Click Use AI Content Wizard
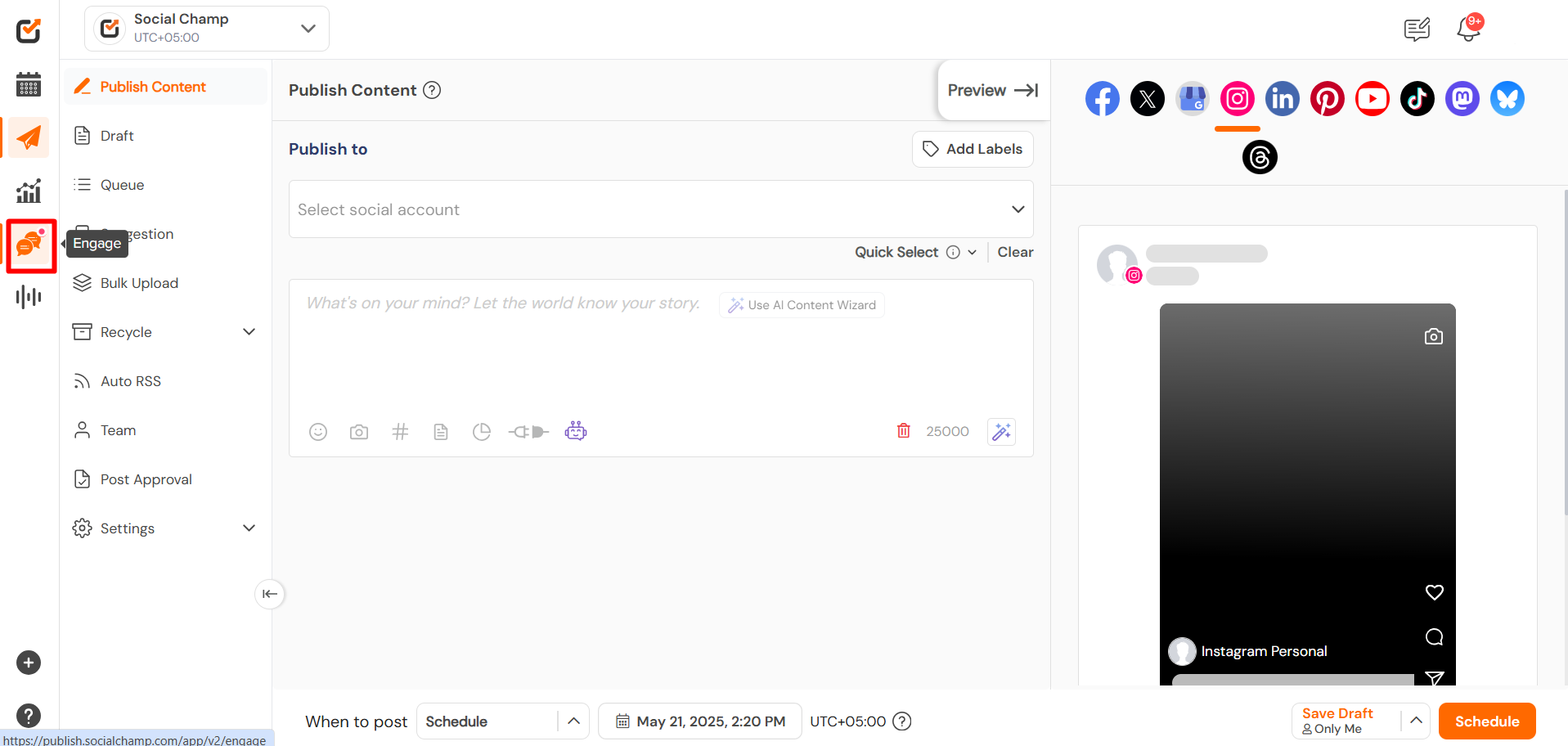Viewport: 1568px width, 746px height. coord(802,305)
